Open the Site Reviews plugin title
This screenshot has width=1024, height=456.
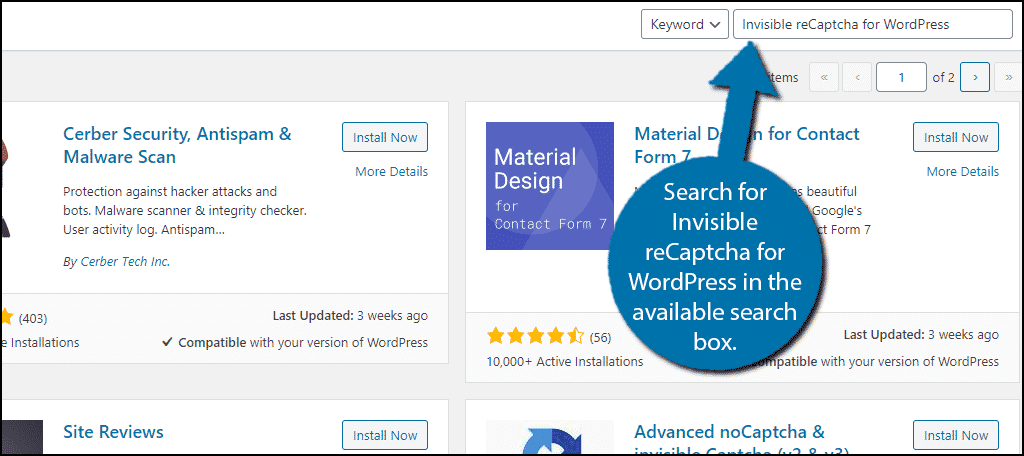tap(113, 432)
